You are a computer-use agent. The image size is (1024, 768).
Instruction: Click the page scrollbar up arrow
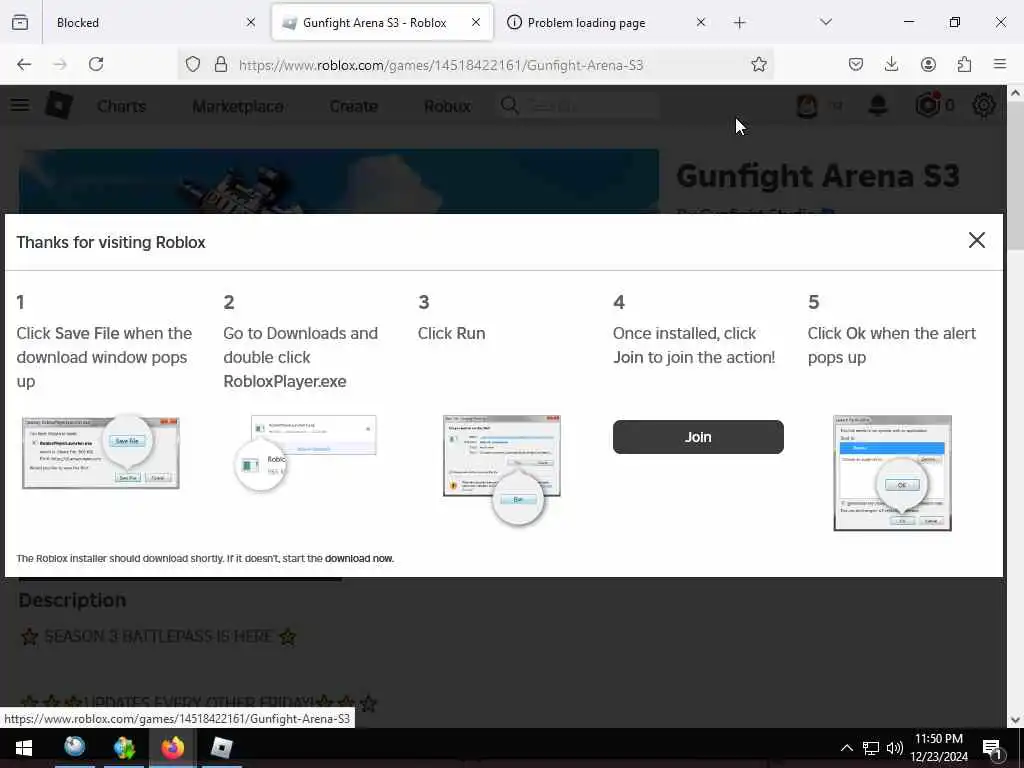click(x=1016, y=93)
